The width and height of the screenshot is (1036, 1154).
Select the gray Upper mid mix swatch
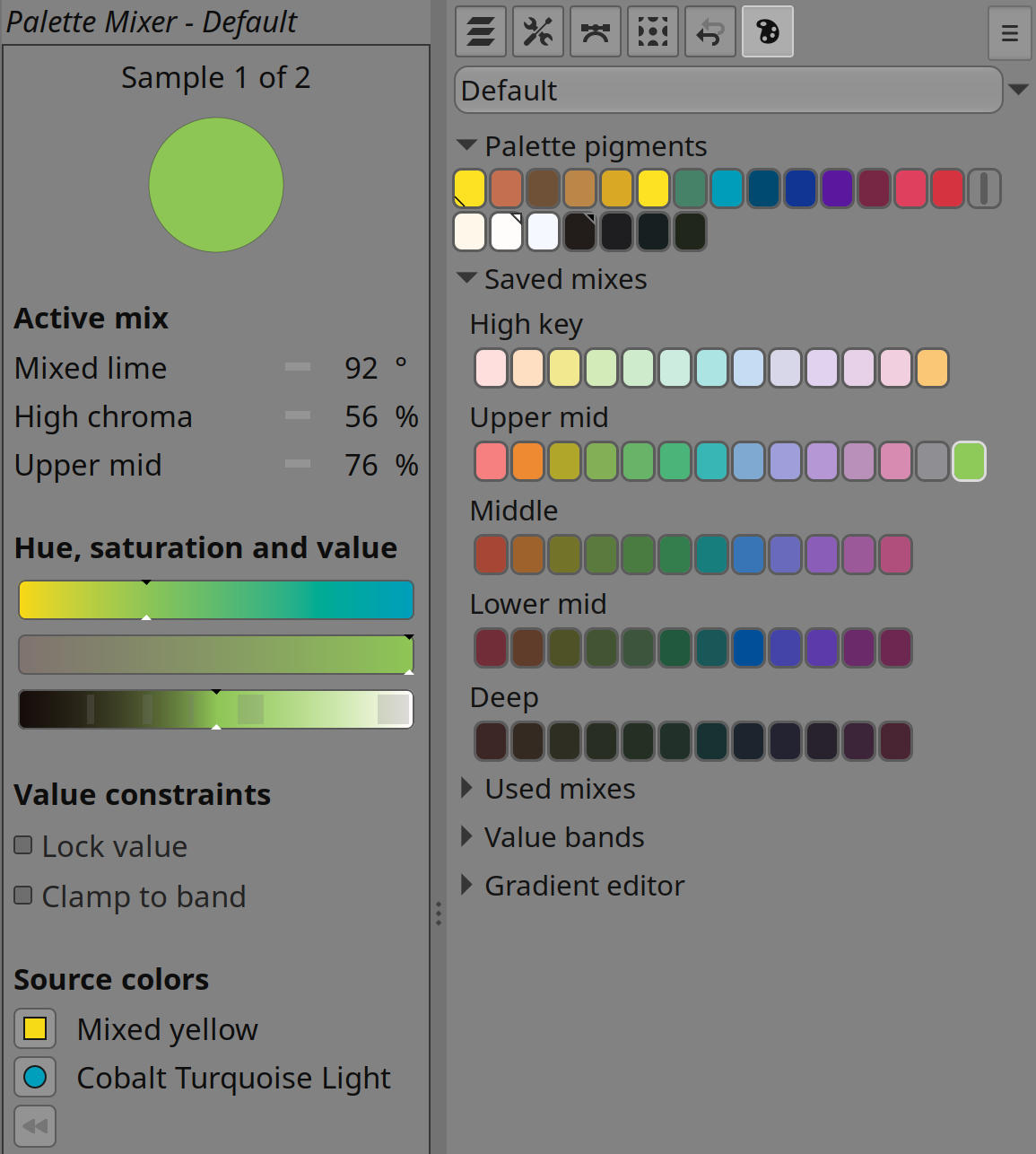[x=932, y=461]
